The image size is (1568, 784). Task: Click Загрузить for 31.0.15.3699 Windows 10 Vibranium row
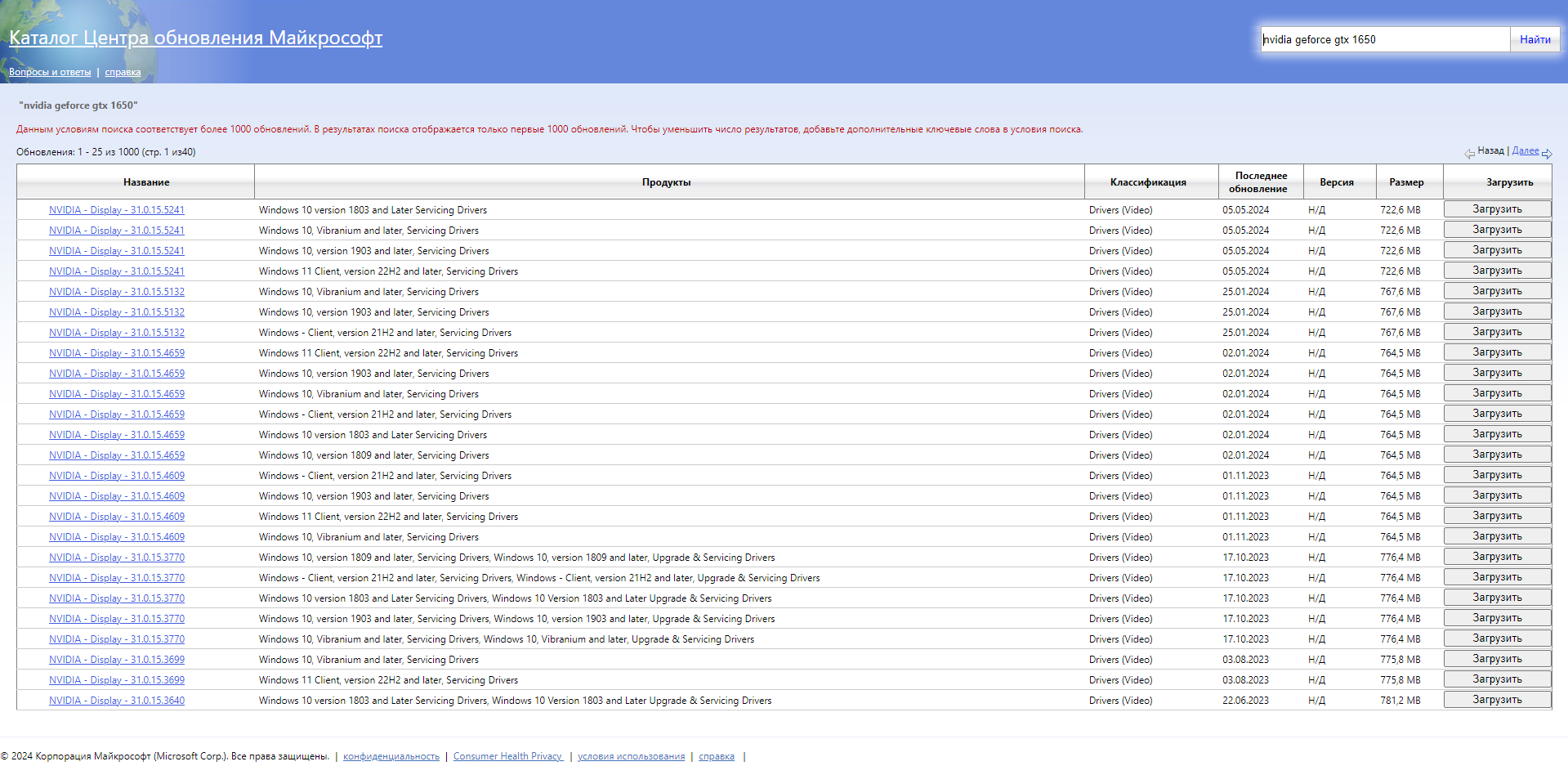tap(1497, 659)
